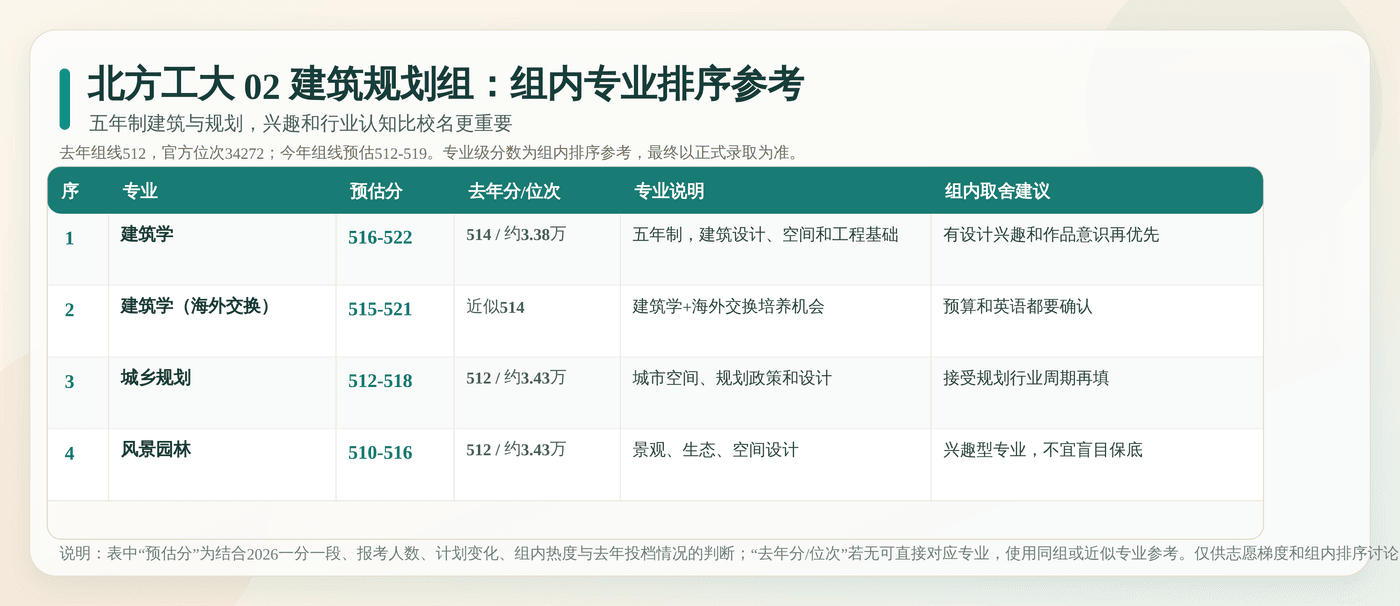Click the 专业说明 column header
Screen dimensions: 1400x606
click(x=669, y=191)
